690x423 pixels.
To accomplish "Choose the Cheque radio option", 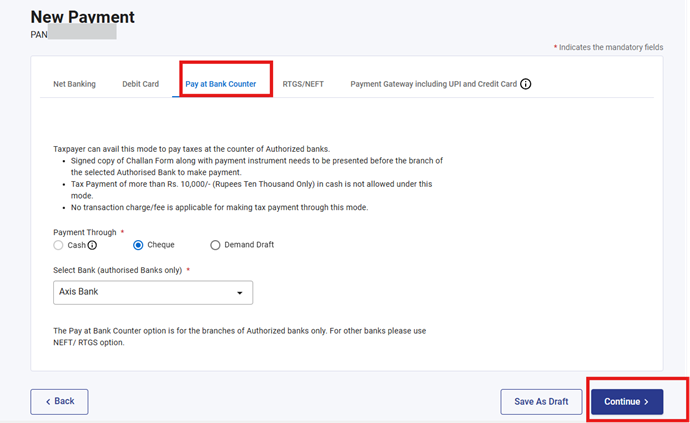I will 138,245.
